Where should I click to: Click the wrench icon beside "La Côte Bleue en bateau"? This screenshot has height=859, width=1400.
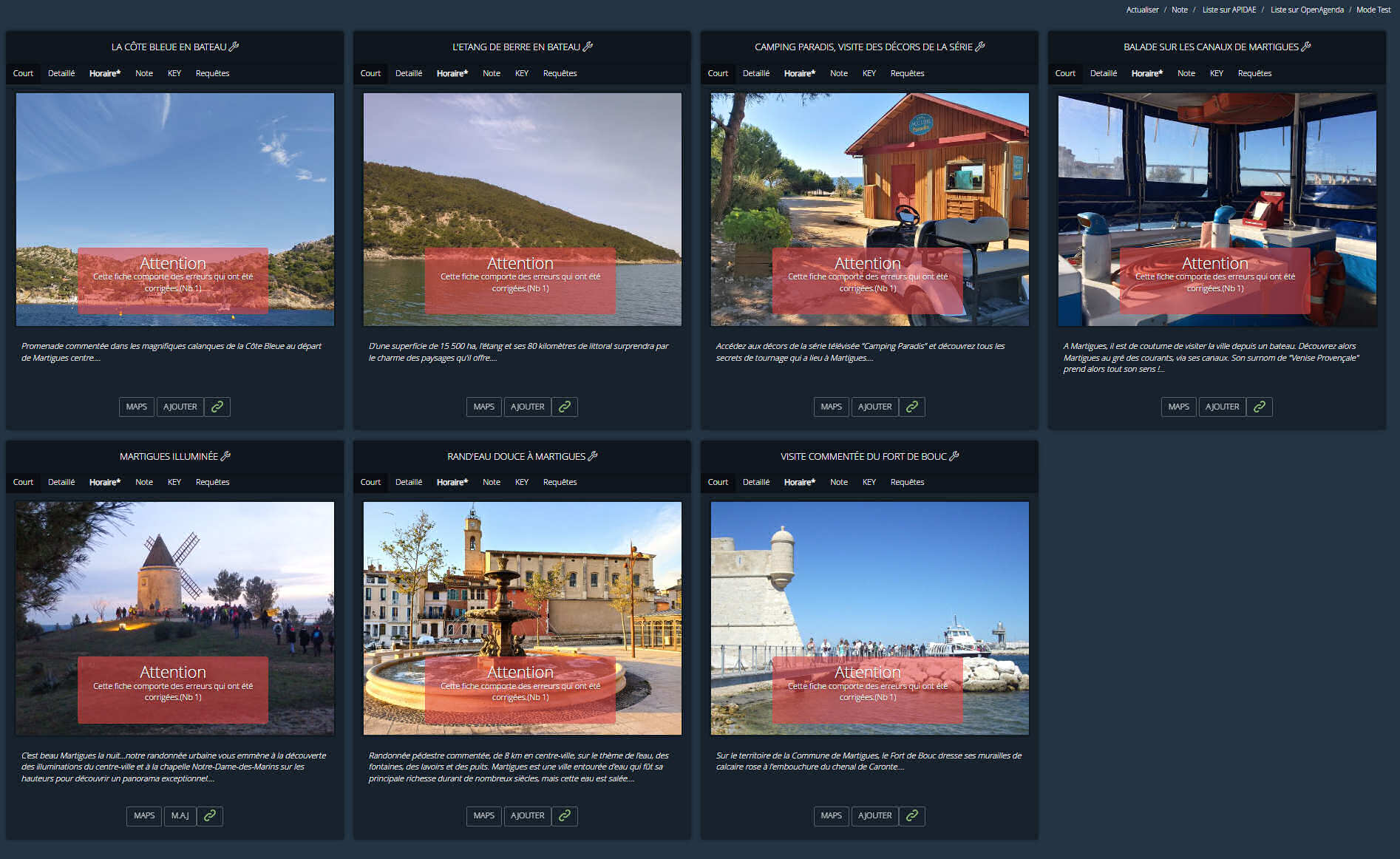point(236,46)
